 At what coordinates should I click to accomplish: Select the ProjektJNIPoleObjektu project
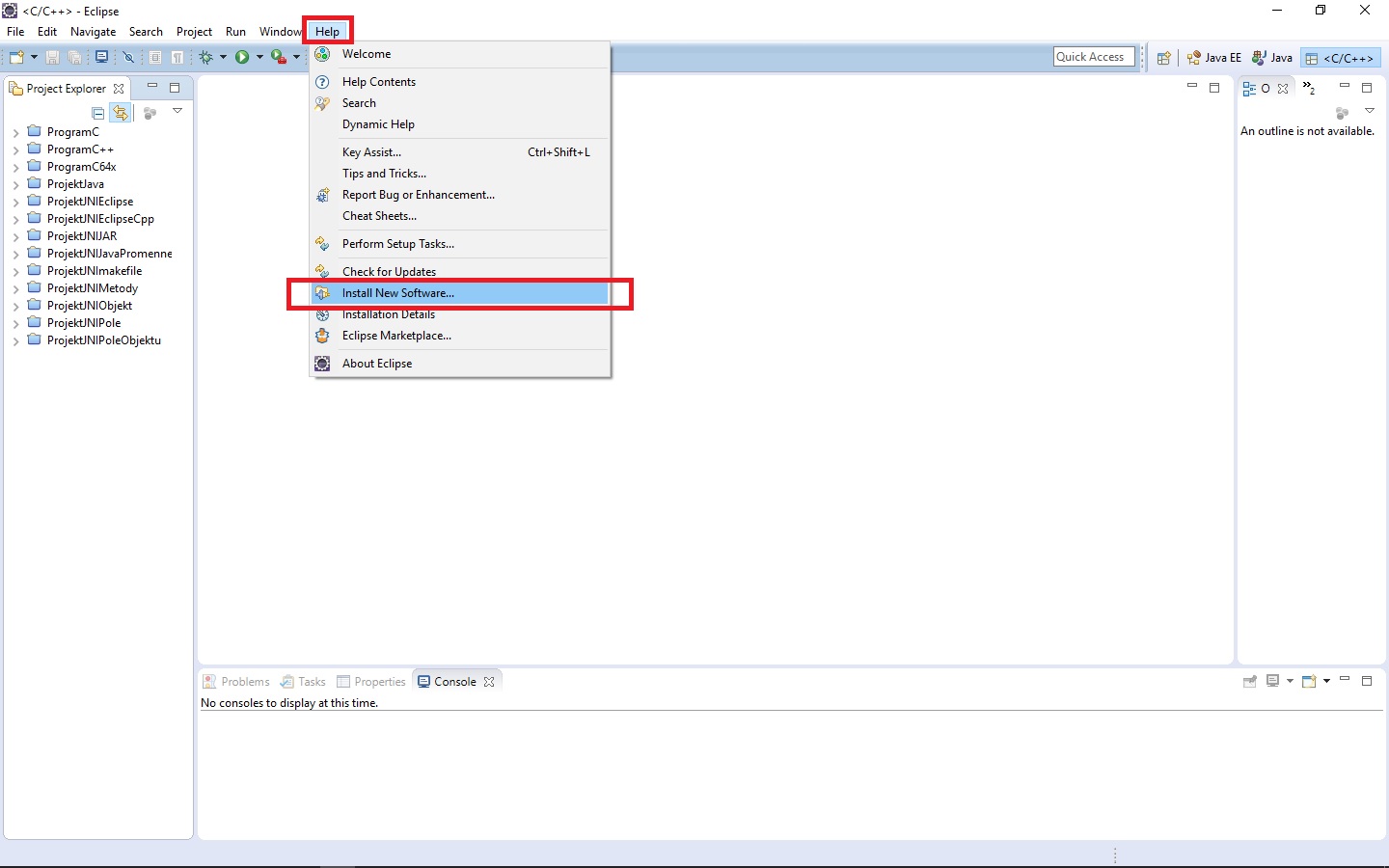coord(104,340)
